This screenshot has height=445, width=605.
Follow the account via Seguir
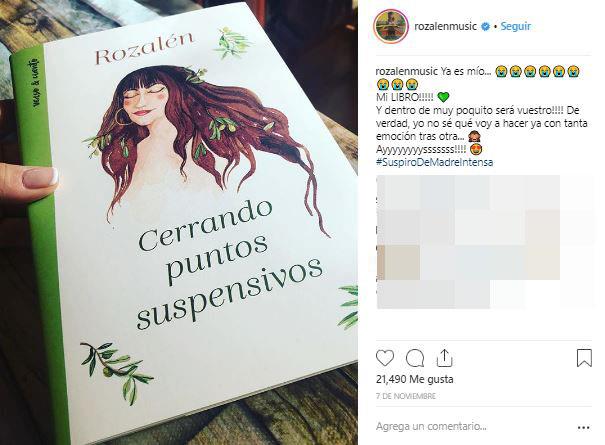coord(515,26)
